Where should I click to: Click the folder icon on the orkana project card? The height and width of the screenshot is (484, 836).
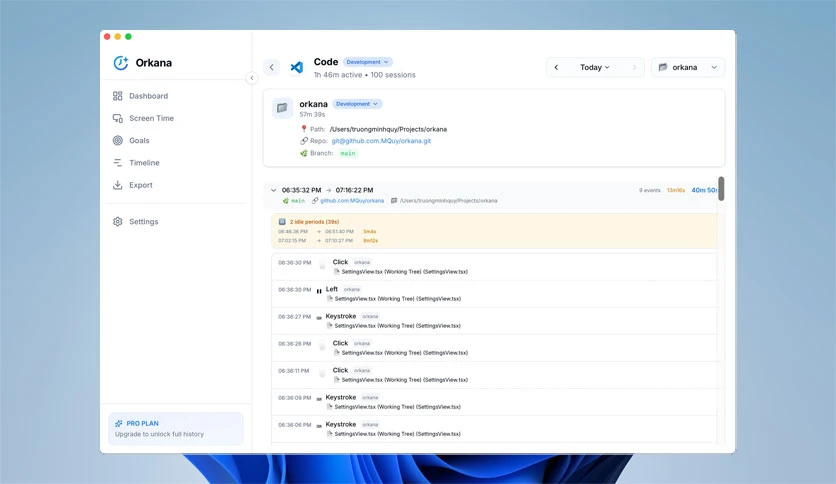282,108
